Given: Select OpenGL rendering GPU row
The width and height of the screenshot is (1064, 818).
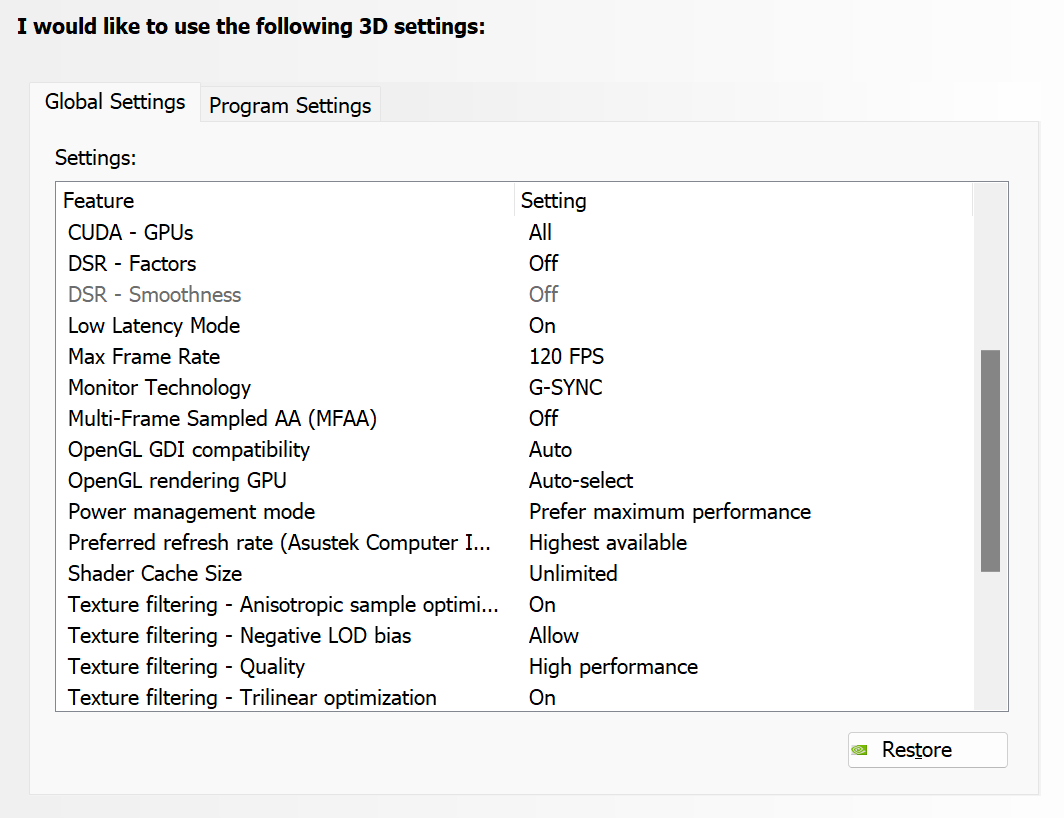Looking at the screenshot, I should (177, 481).
